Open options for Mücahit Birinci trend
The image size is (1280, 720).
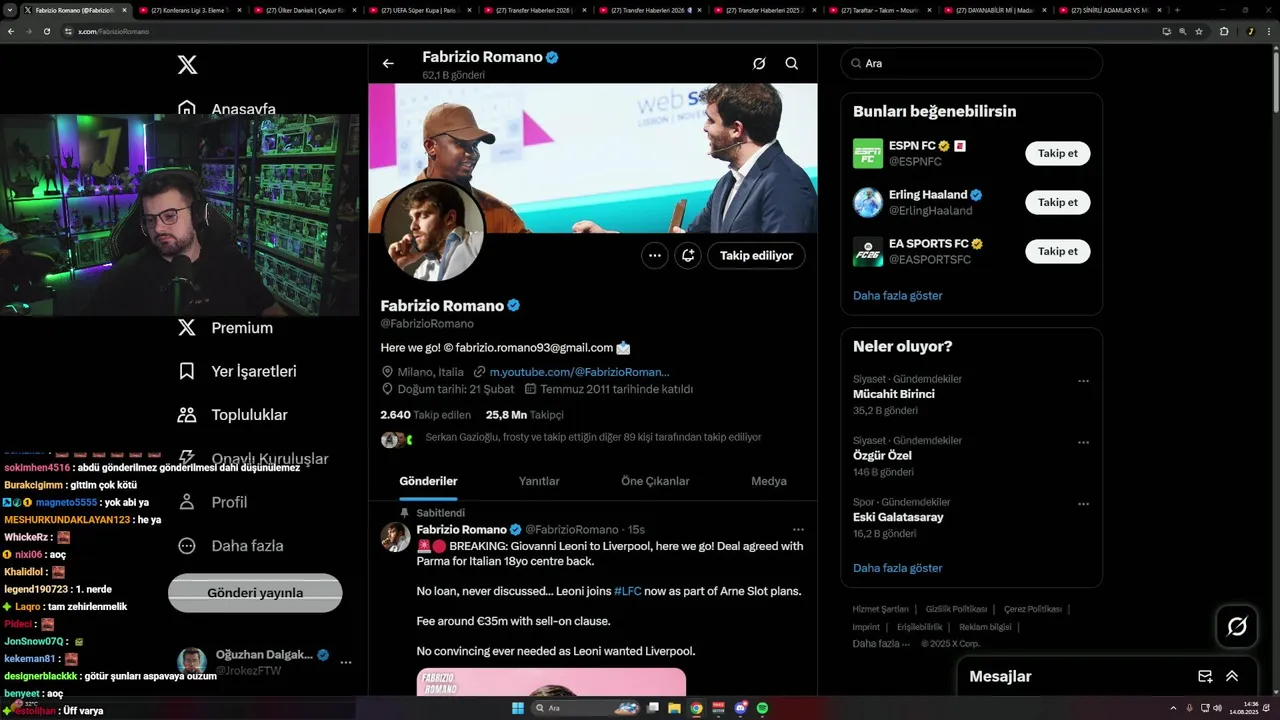click(1083, 381)
